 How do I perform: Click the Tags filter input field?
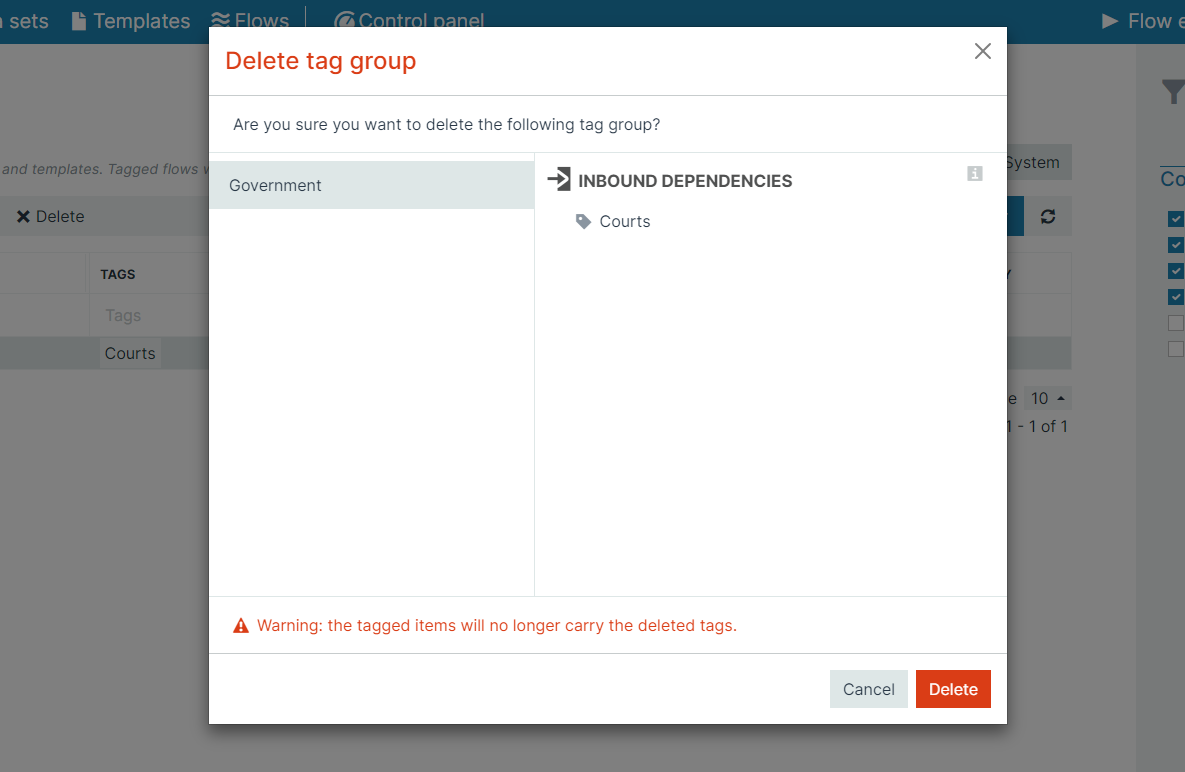(150, 315)
